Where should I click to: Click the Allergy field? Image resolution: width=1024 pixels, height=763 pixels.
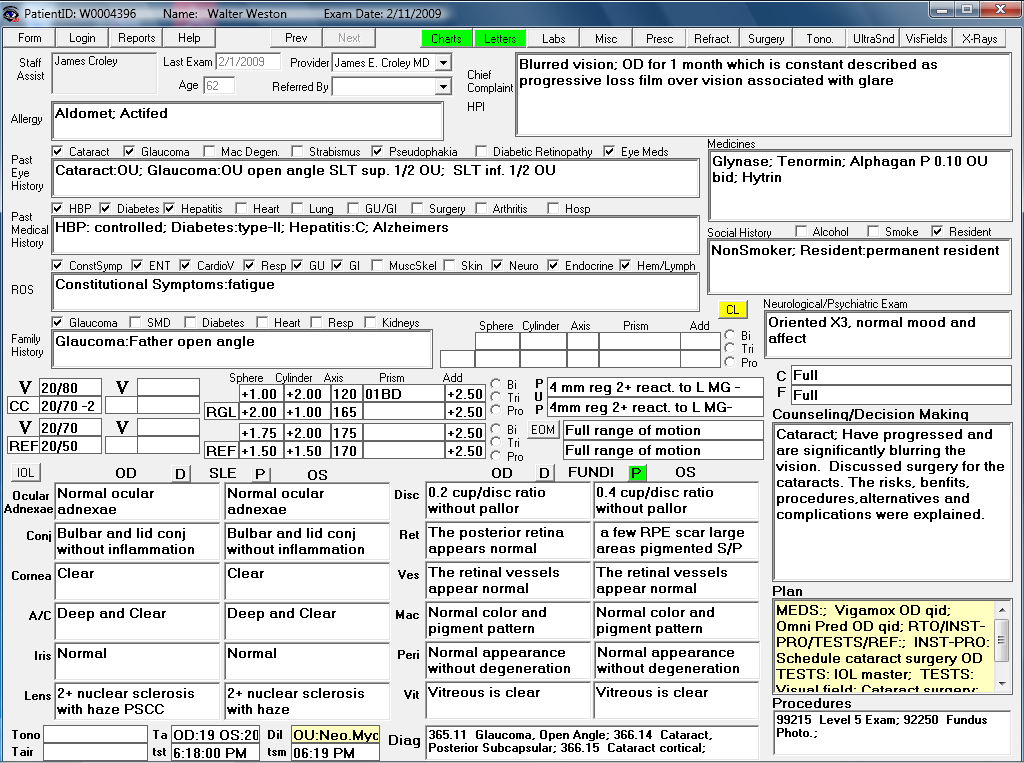tap(248, 121)
